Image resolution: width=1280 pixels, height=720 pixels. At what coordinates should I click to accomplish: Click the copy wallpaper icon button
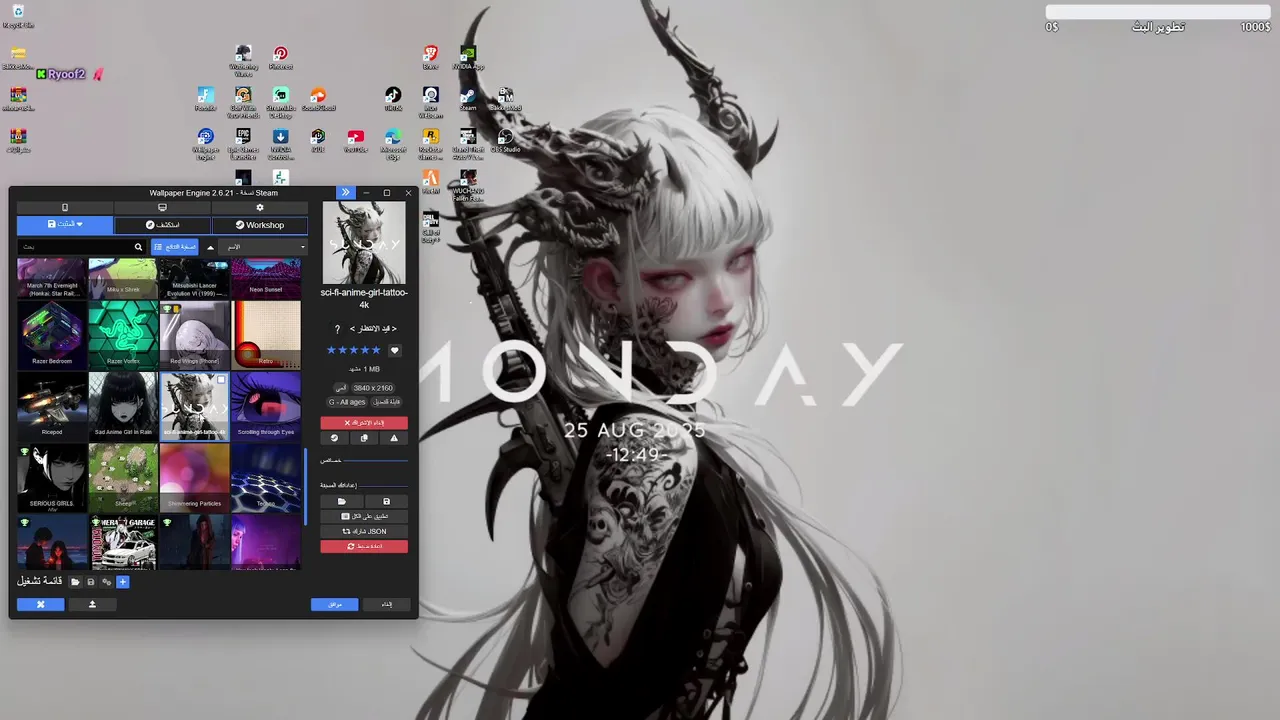[x=364, y=438]
